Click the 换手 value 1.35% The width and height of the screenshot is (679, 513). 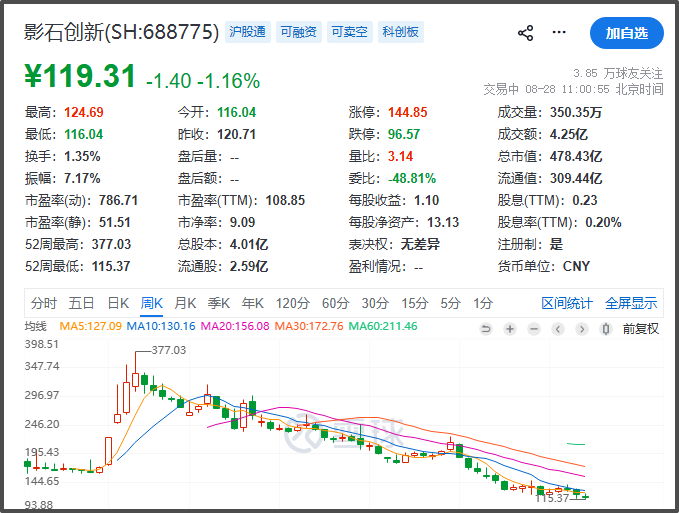coord(82,157)
